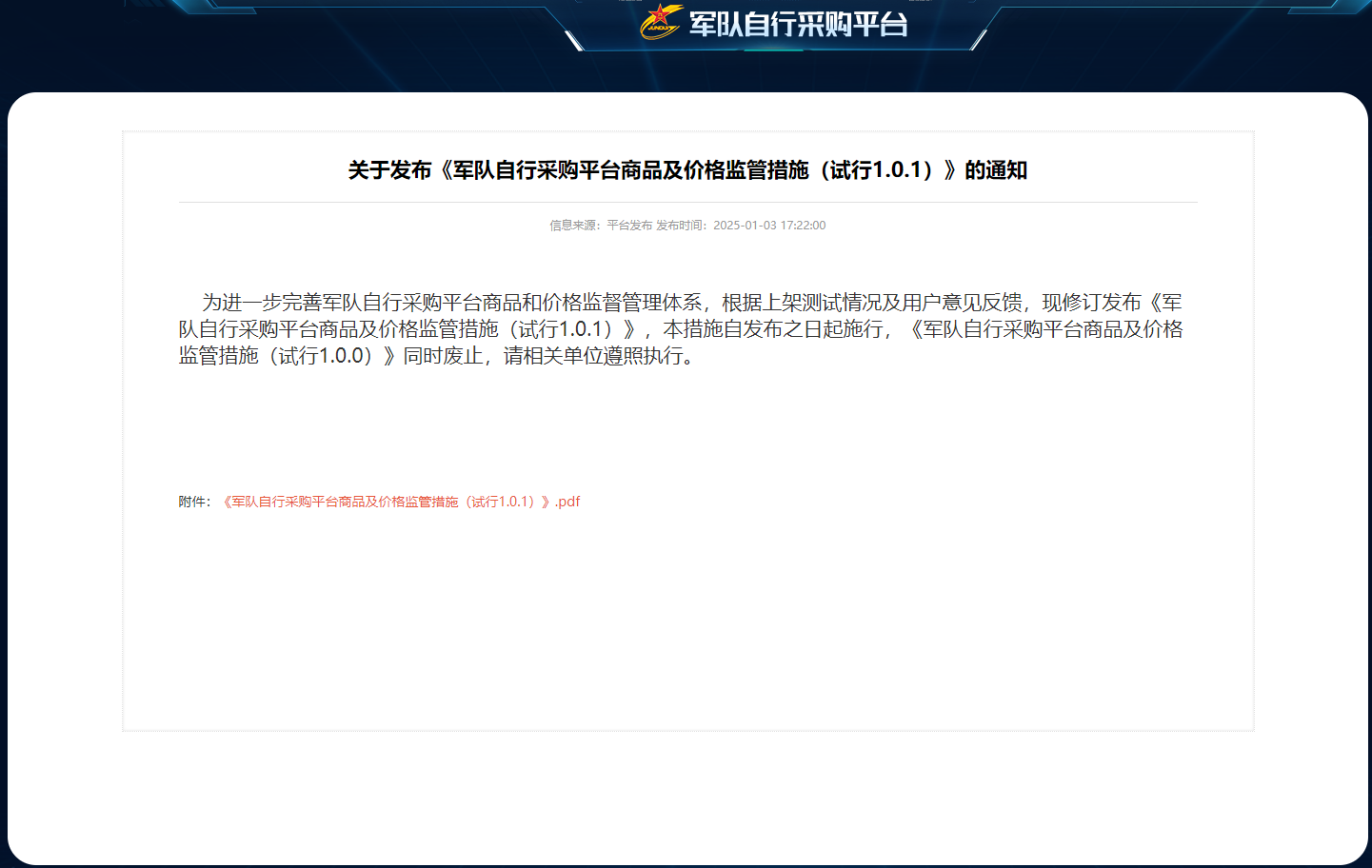The width and height of the screenshot is (1372, 868).
Task: Click 请相关单位遵照执行 in the body
Action: click(x=592, y=356)
